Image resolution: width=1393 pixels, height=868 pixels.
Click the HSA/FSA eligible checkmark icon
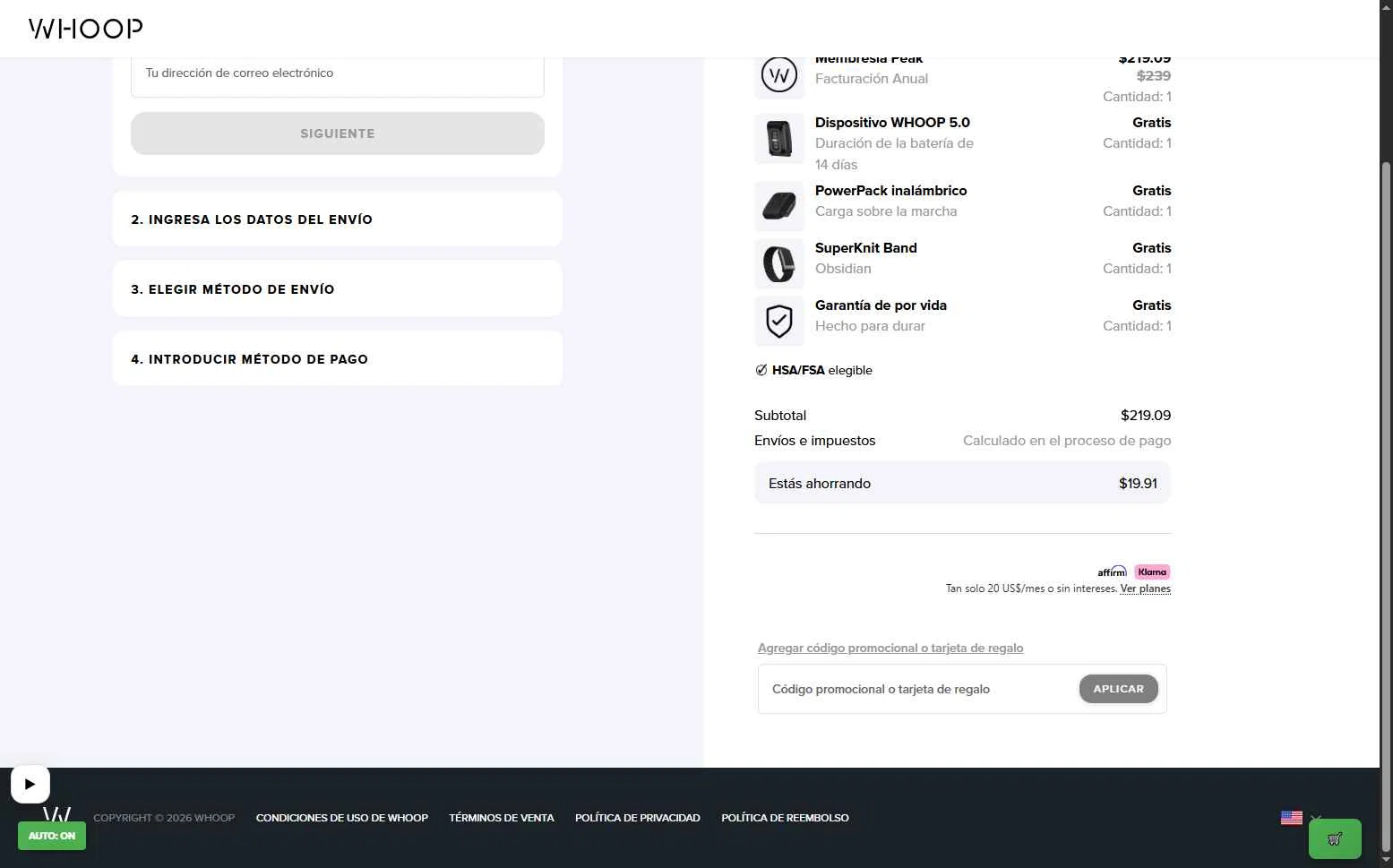(x=761, y=370)
